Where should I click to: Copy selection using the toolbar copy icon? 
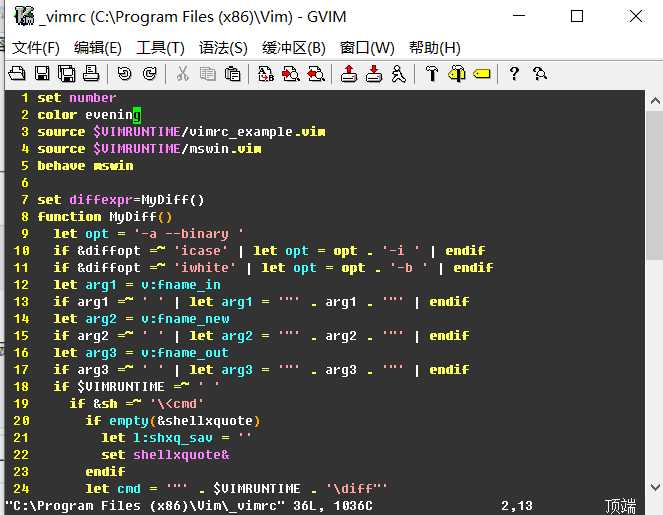(207, 74)
